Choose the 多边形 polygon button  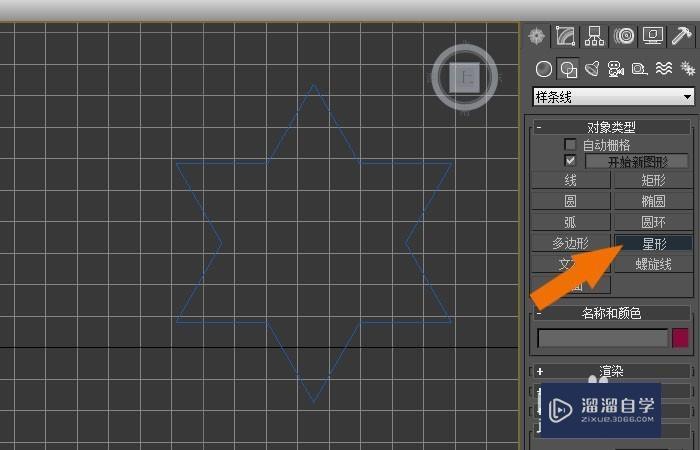(571, 243)
